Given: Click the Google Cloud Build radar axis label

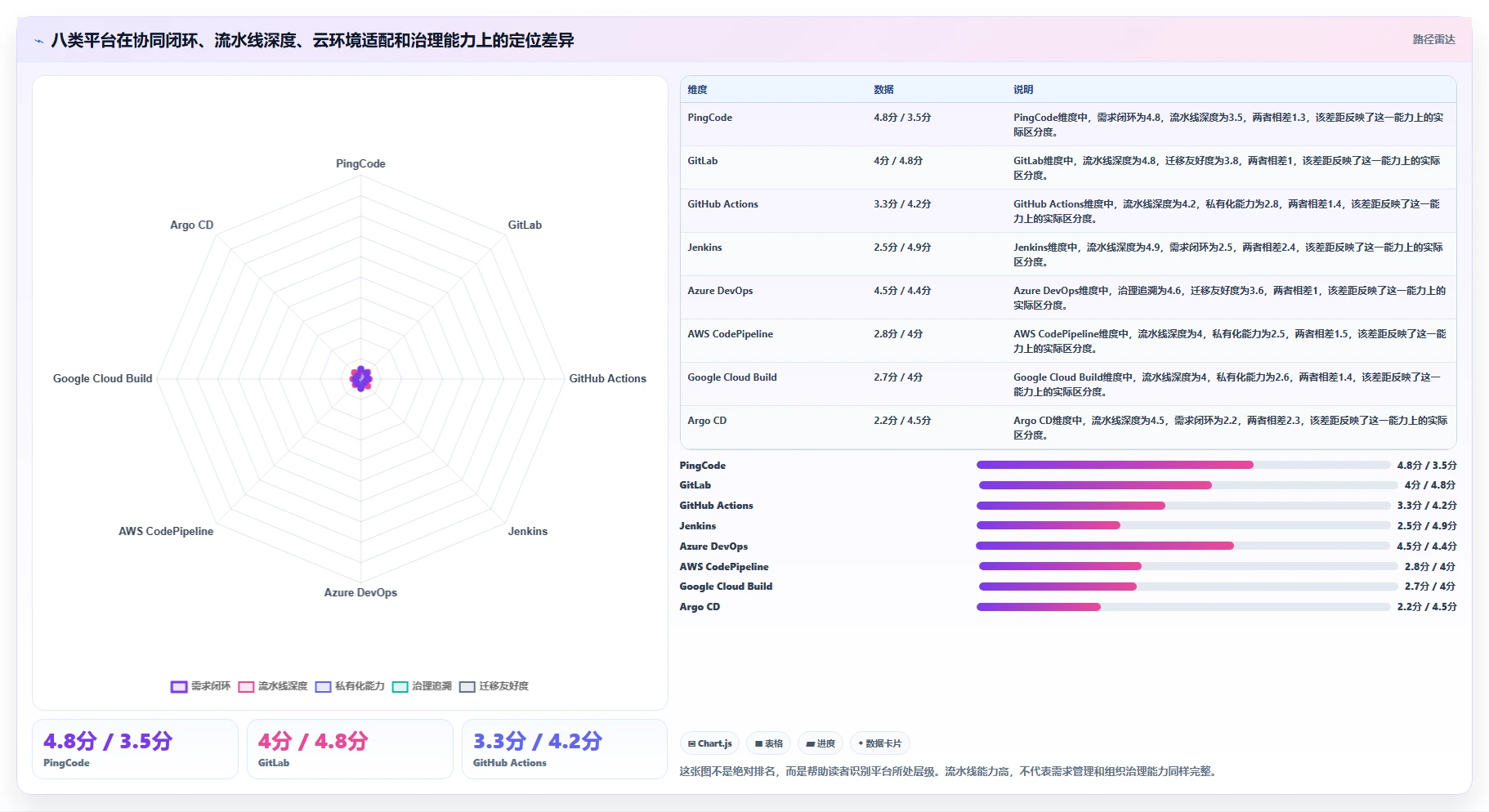Looking at the screenshot, I should click(x=103, y=378).
